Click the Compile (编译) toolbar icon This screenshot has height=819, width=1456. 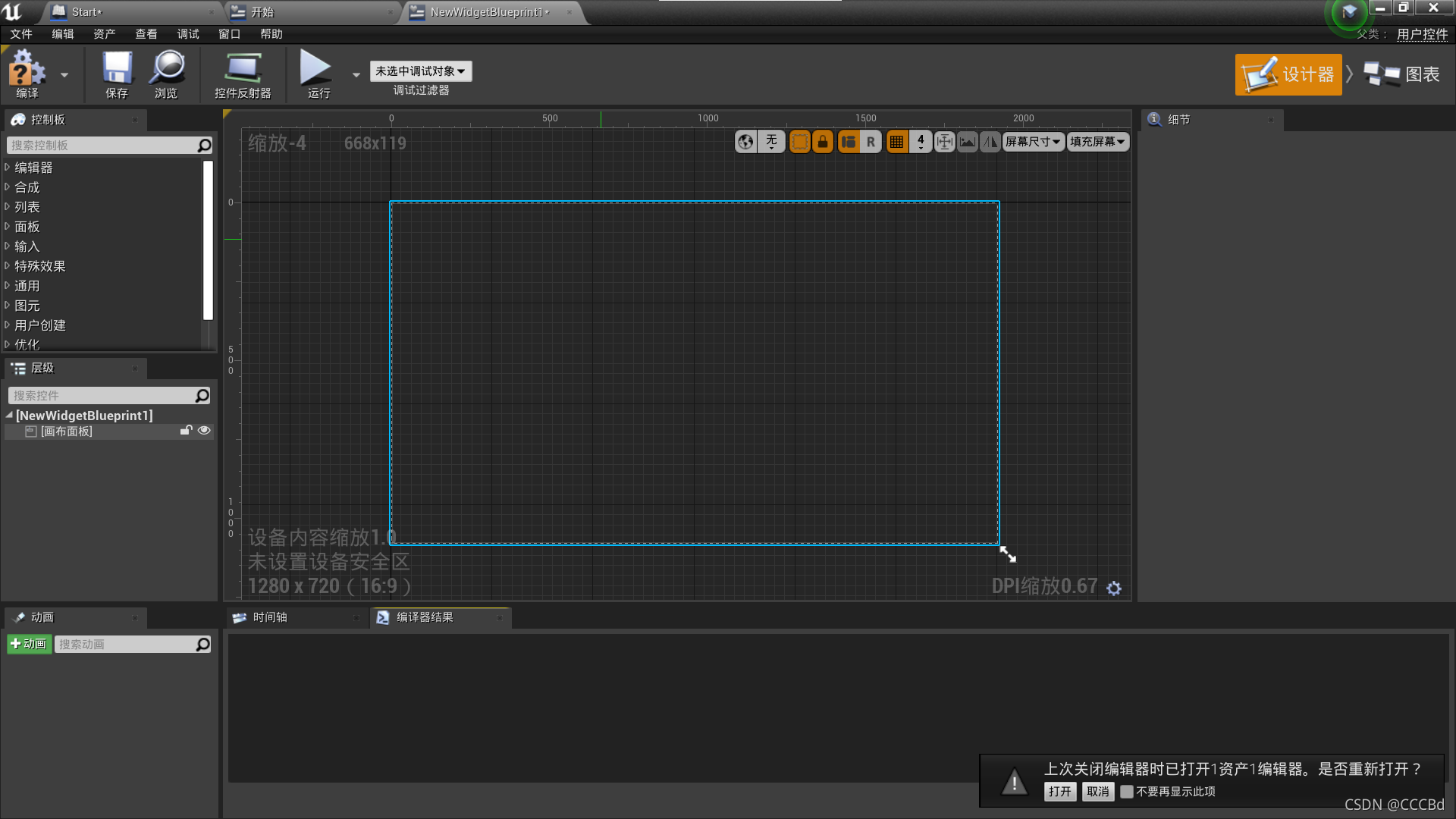27,74
